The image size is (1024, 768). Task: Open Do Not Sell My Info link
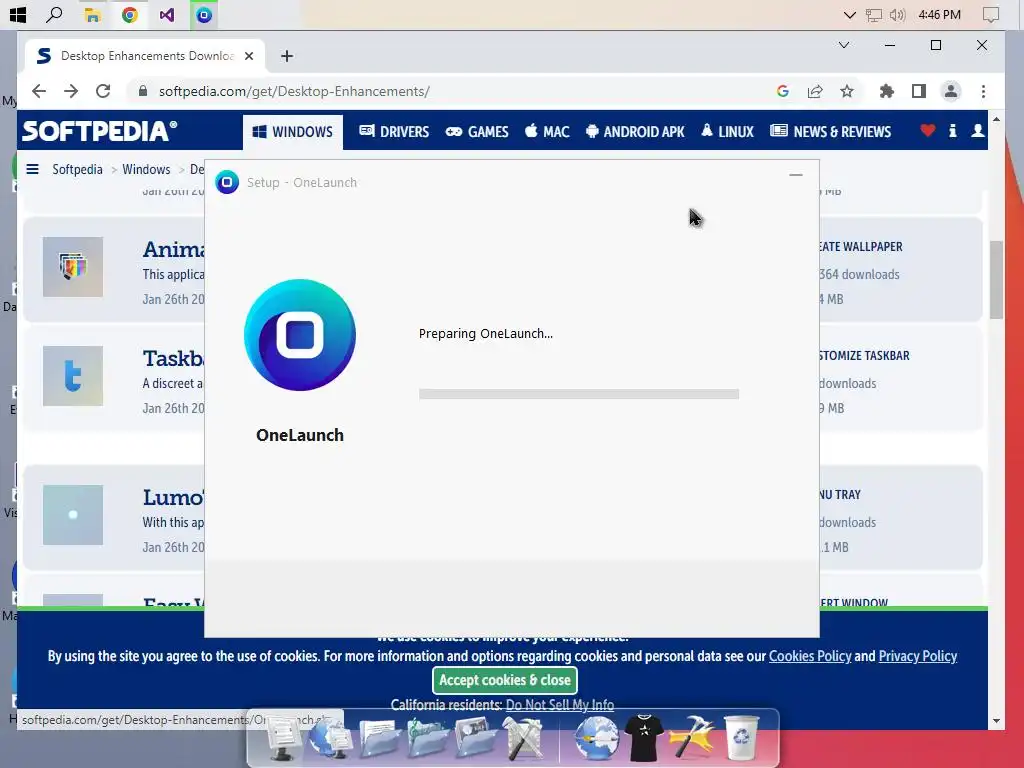point(560,705)
